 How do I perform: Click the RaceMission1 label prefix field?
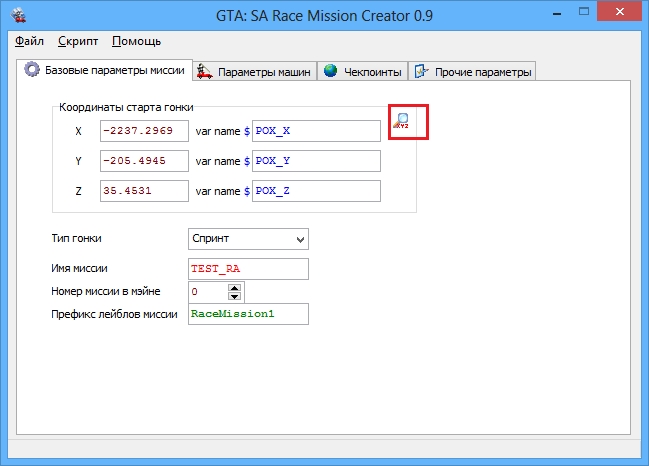(x=248, y=314)
